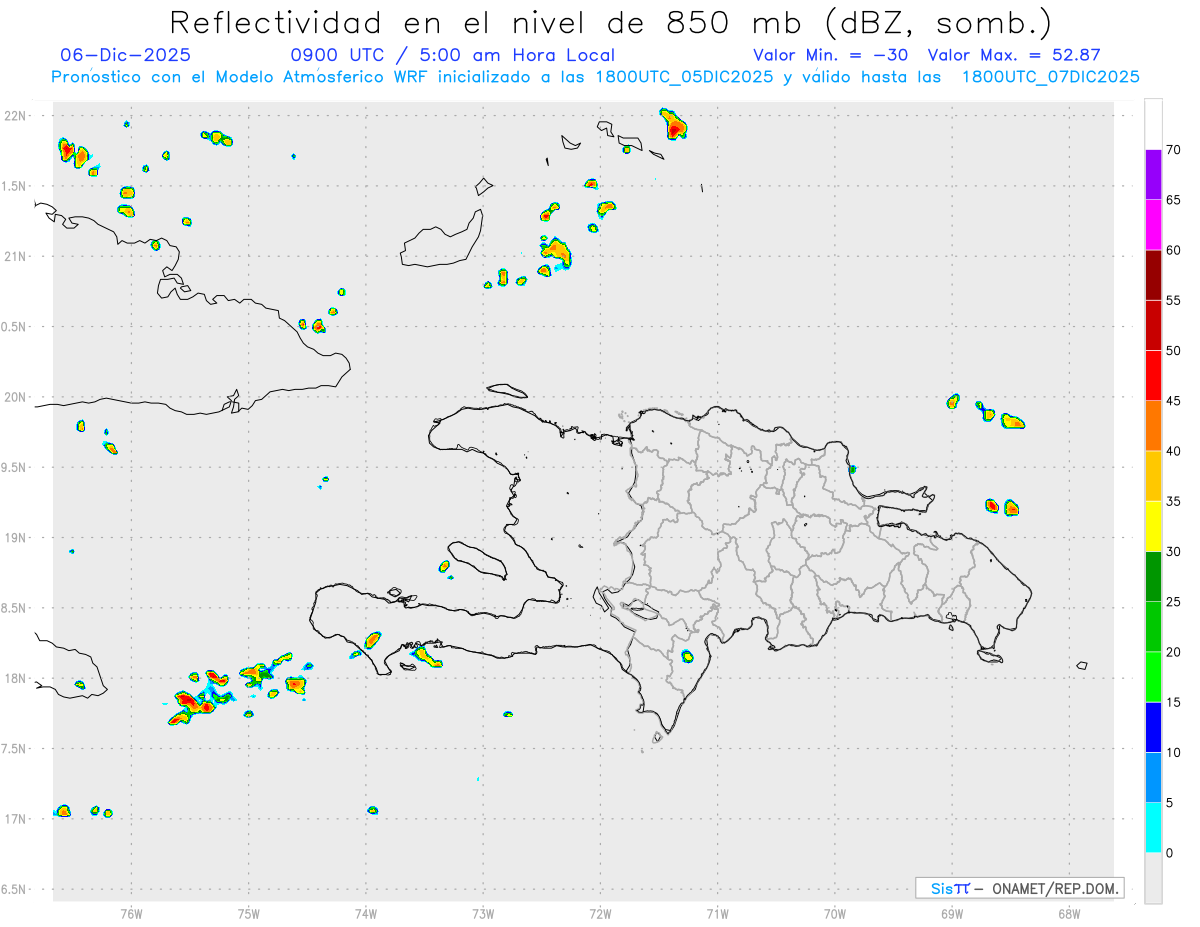The image size is (1200, 927).
Task: Select the '68W' longitude axis label
Action: [1069, 913]
